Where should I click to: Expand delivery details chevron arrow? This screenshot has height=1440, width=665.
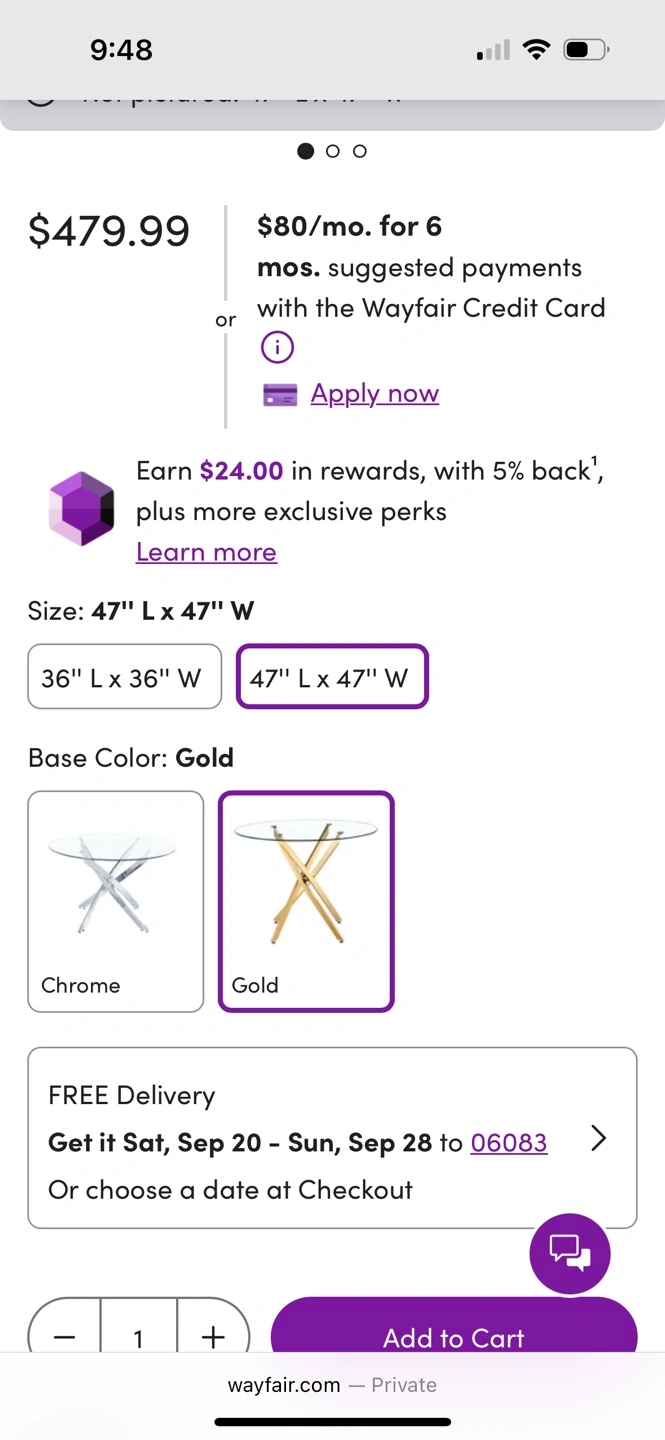coord(598,1138)
